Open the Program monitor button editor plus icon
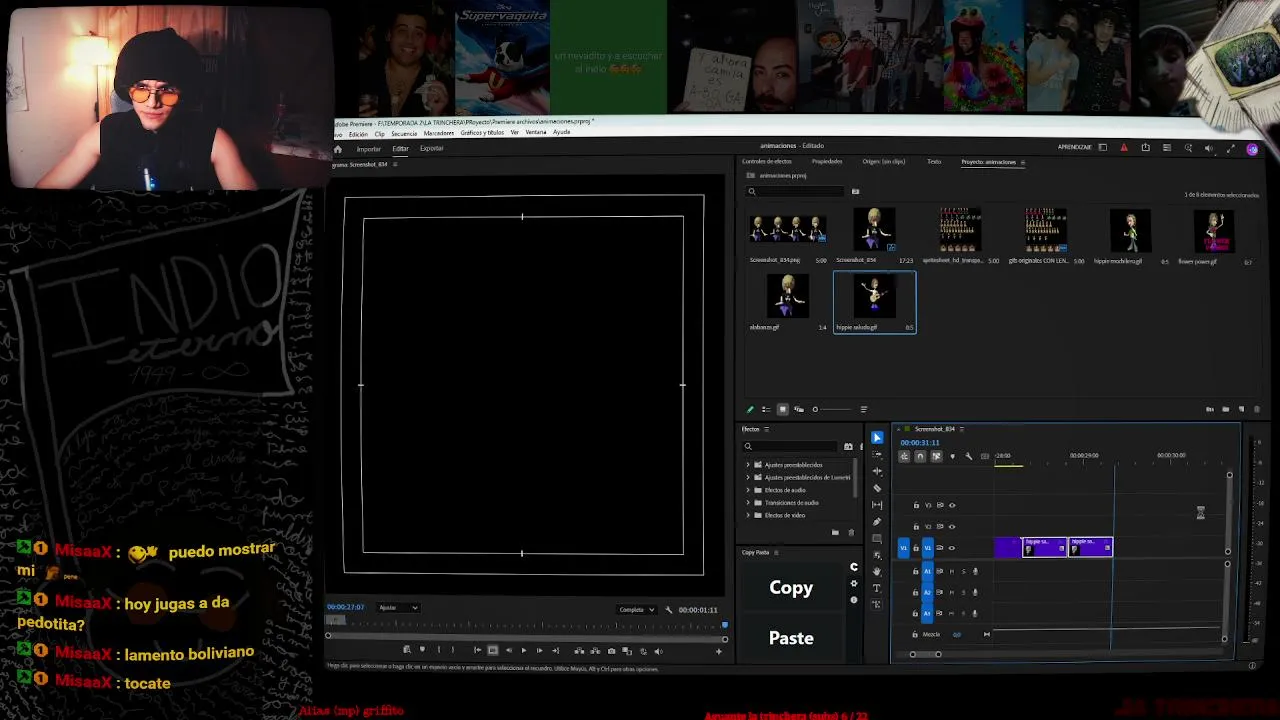The image size is (1280, 720). point(718,652)
